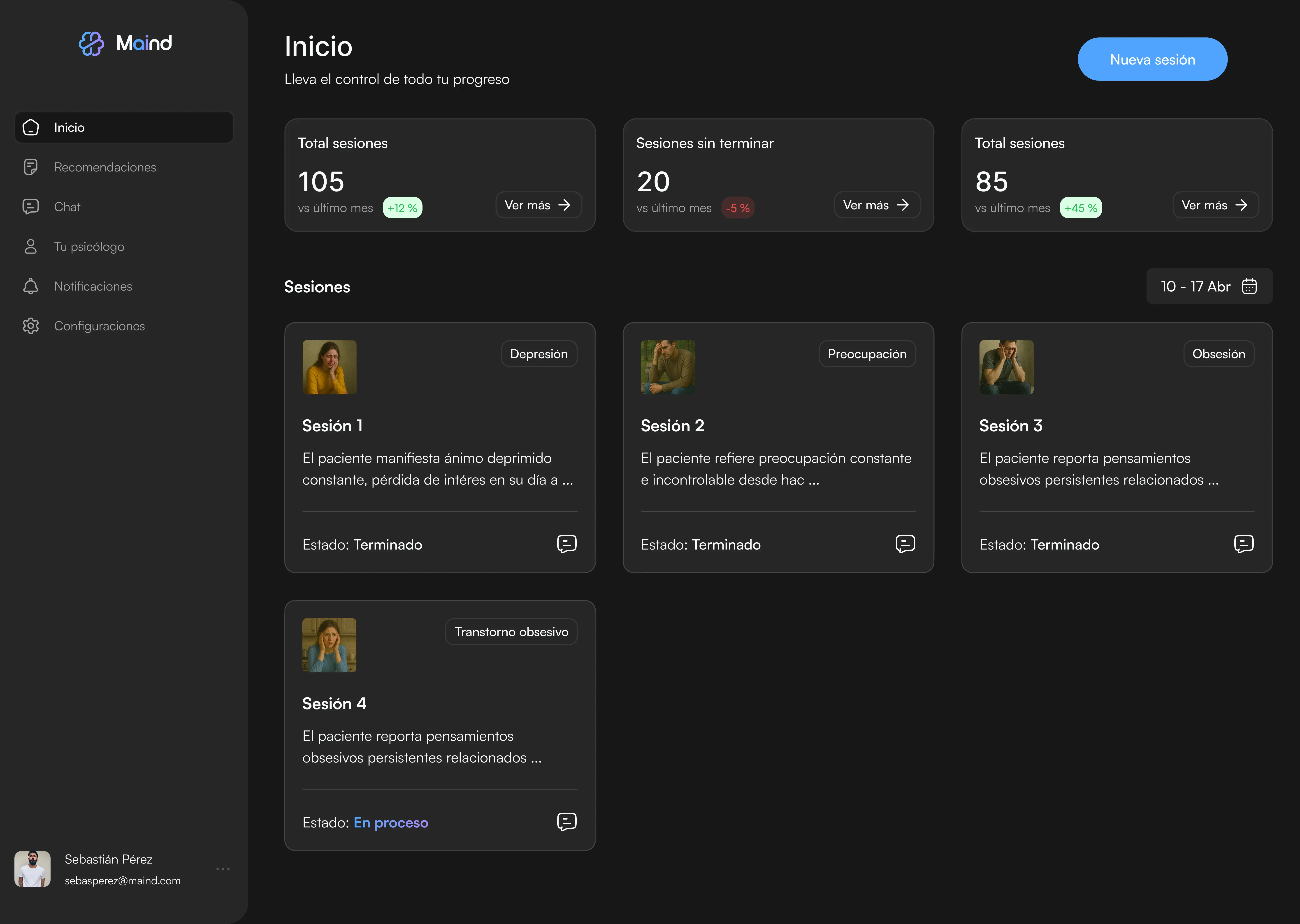Click the Nueva sesión button
Image resolution: width=1300 pixels, height=924 pixels.
(1153, 59)
